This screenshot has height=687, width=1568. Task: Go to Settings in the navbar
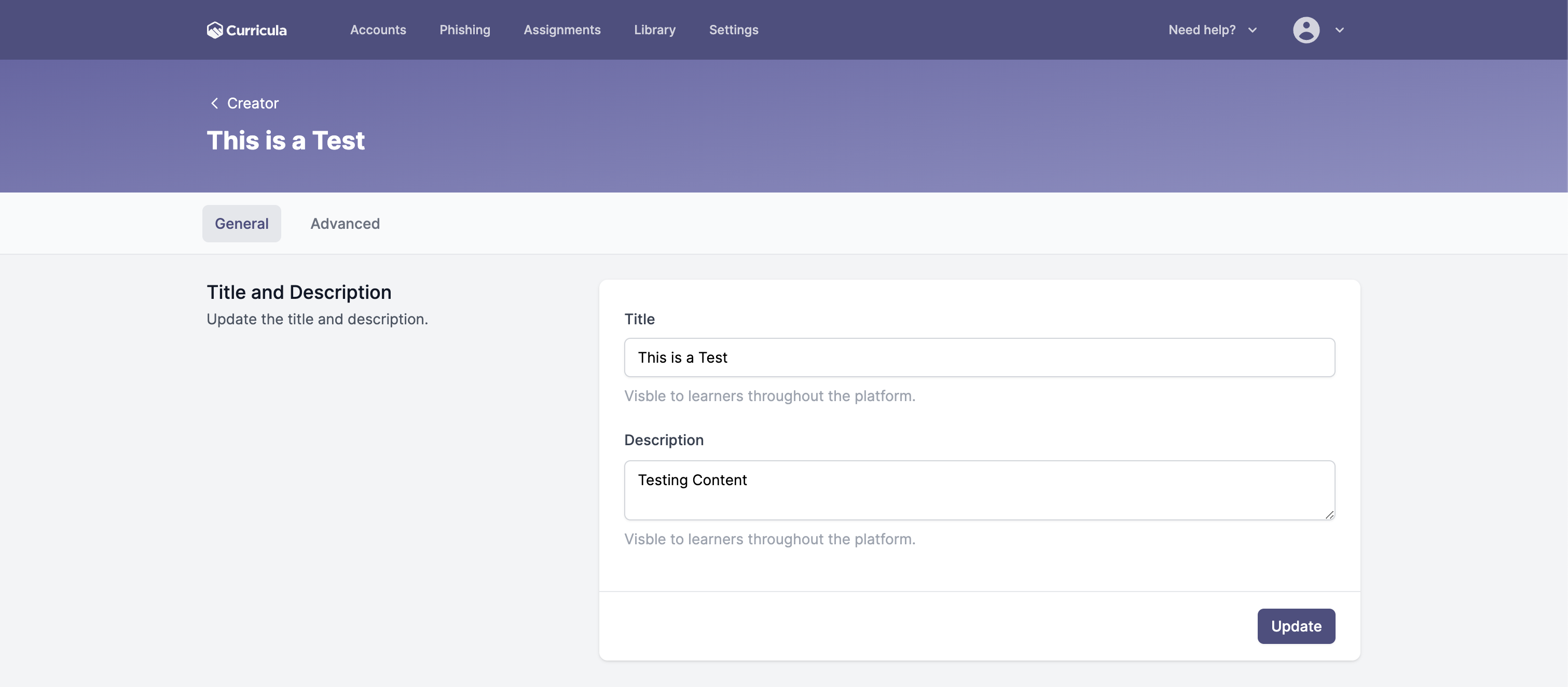click(x=734, y=30)
